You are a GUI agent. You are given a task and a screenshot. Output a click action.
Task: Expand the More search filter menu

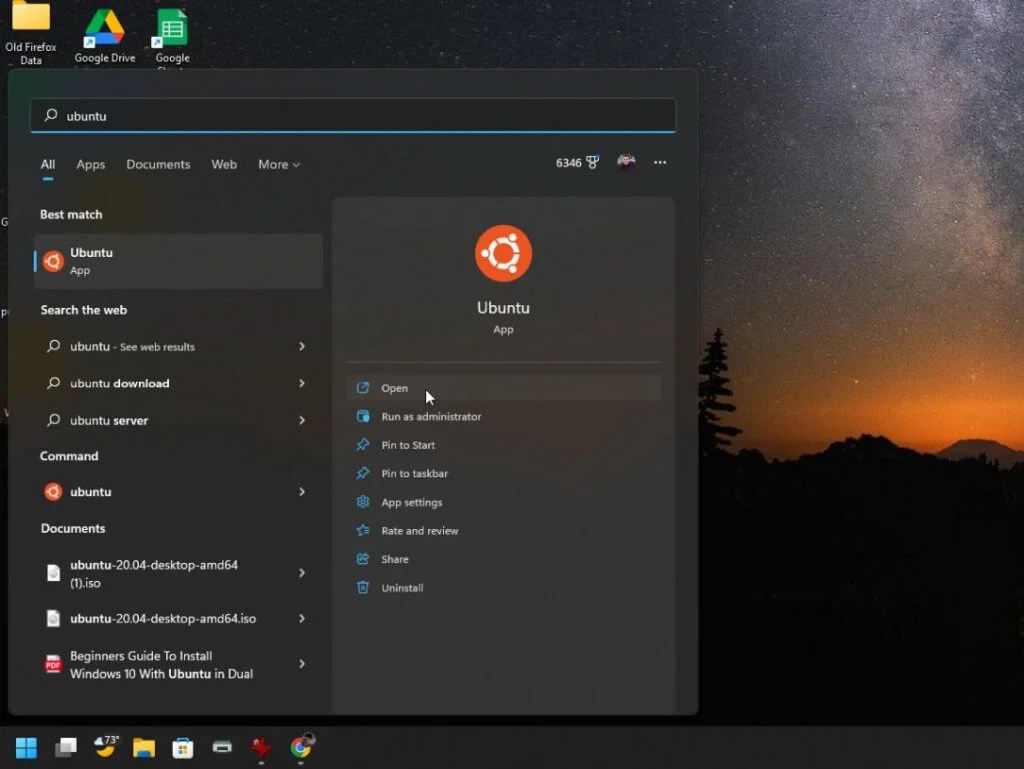click(278, 164)
